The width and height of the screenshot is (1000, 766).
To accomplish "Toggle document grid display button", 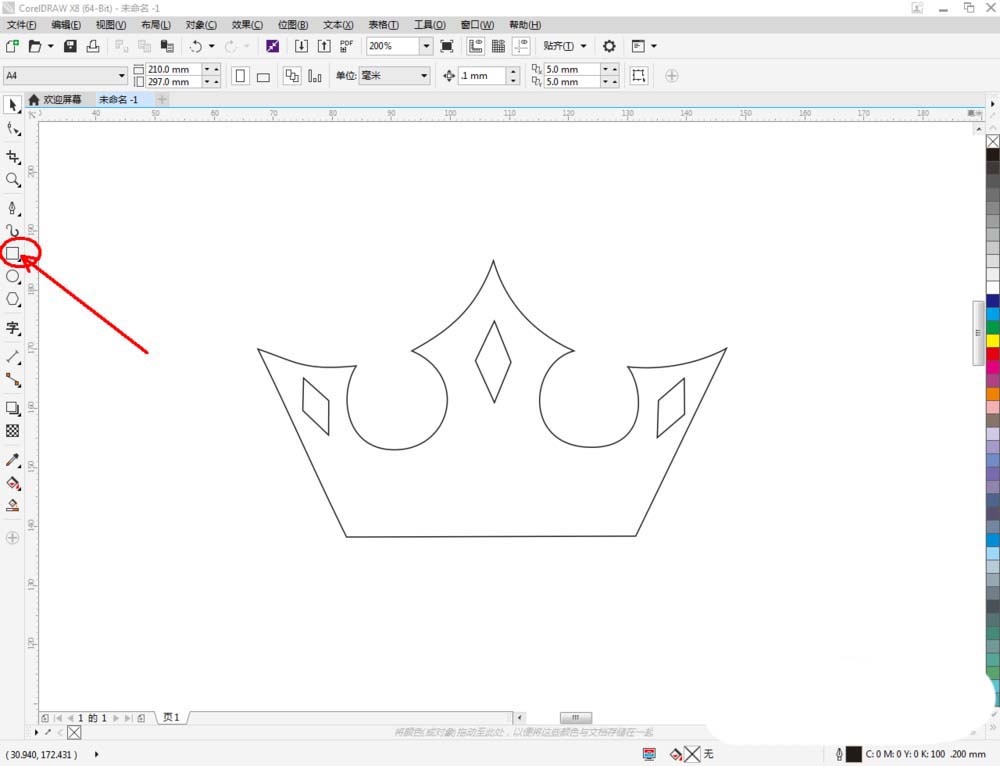I will (498, 46).
